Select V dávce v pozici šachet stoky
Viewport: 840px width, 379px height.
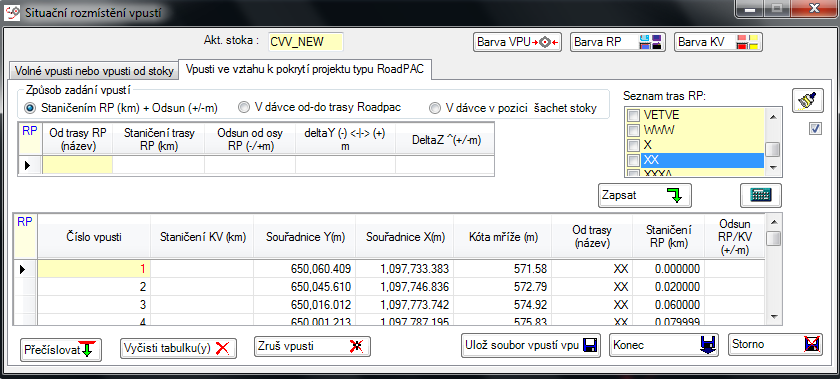[513, 108]
